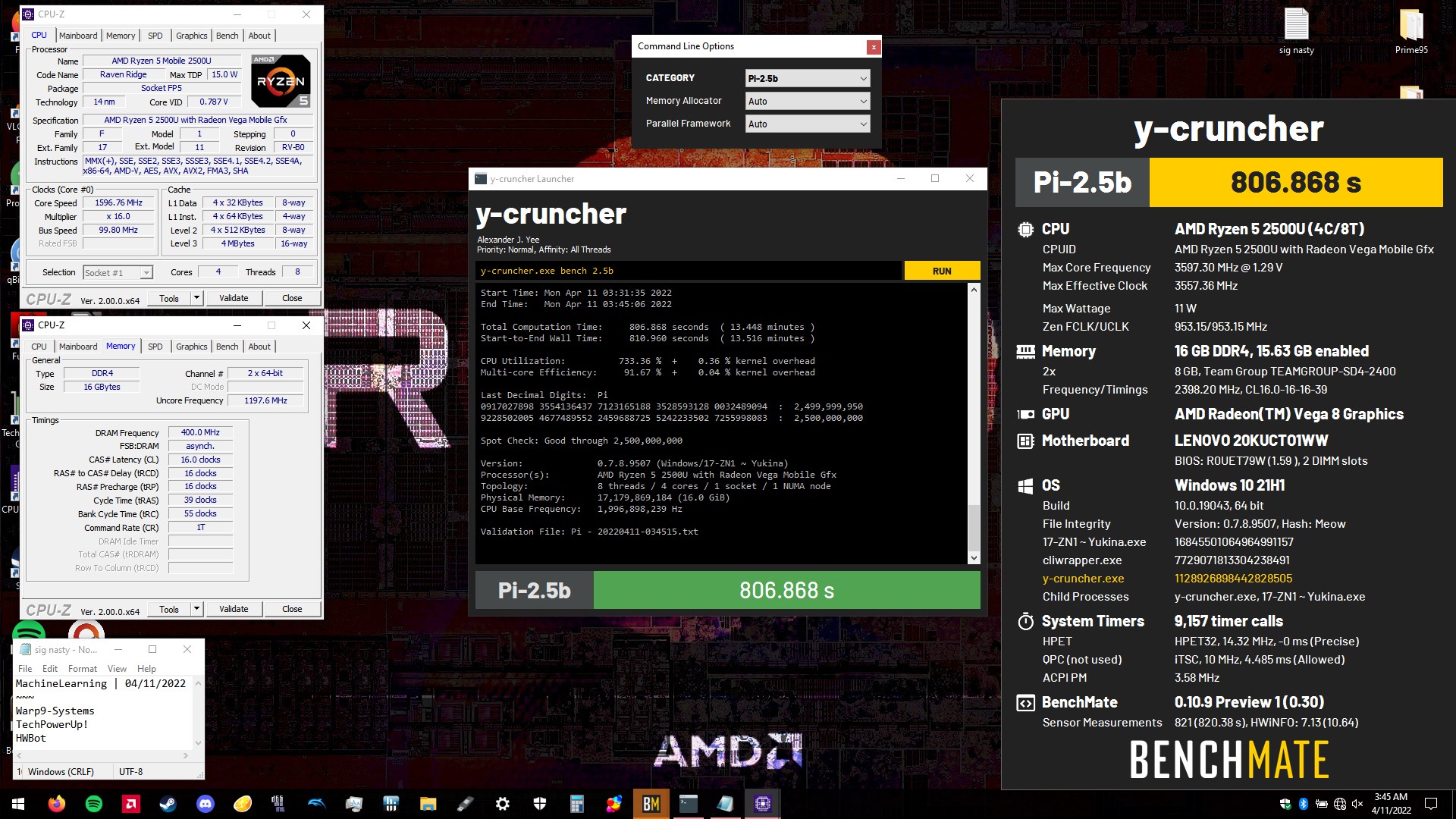1456x819 pixels.
Task: Open Spotify from the taskbar
Action: pos(94,804)
